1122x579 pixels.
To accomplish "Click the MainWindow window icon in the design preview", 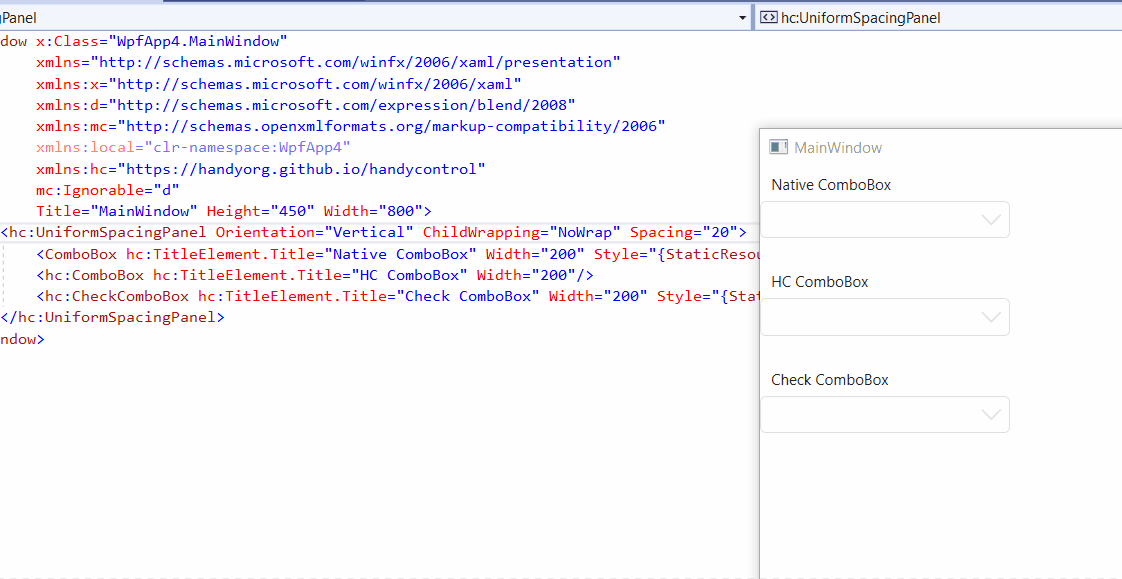I will tap(778, 147).
